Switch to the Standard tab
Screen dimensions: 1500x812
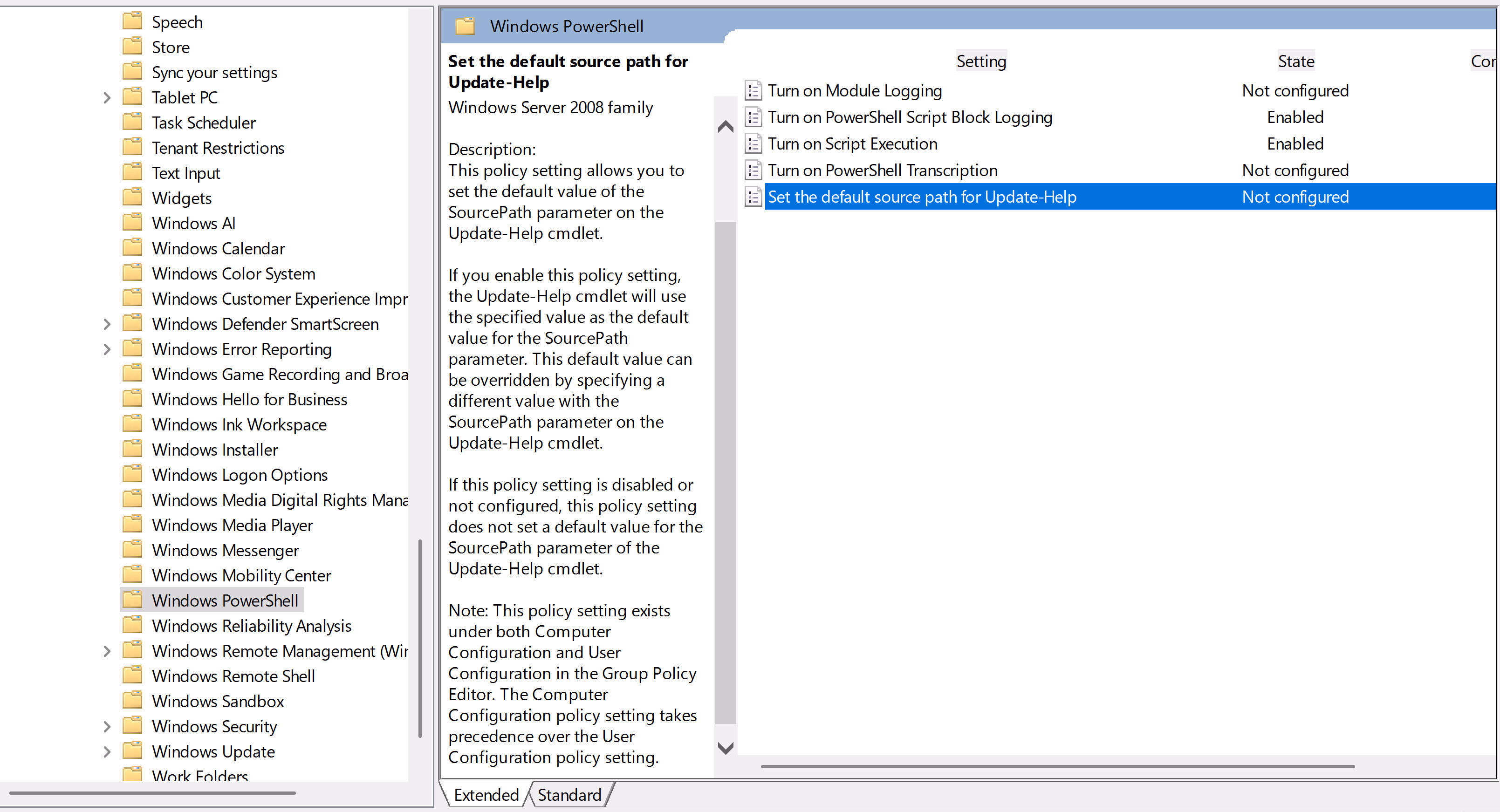(x=569, y=795)
